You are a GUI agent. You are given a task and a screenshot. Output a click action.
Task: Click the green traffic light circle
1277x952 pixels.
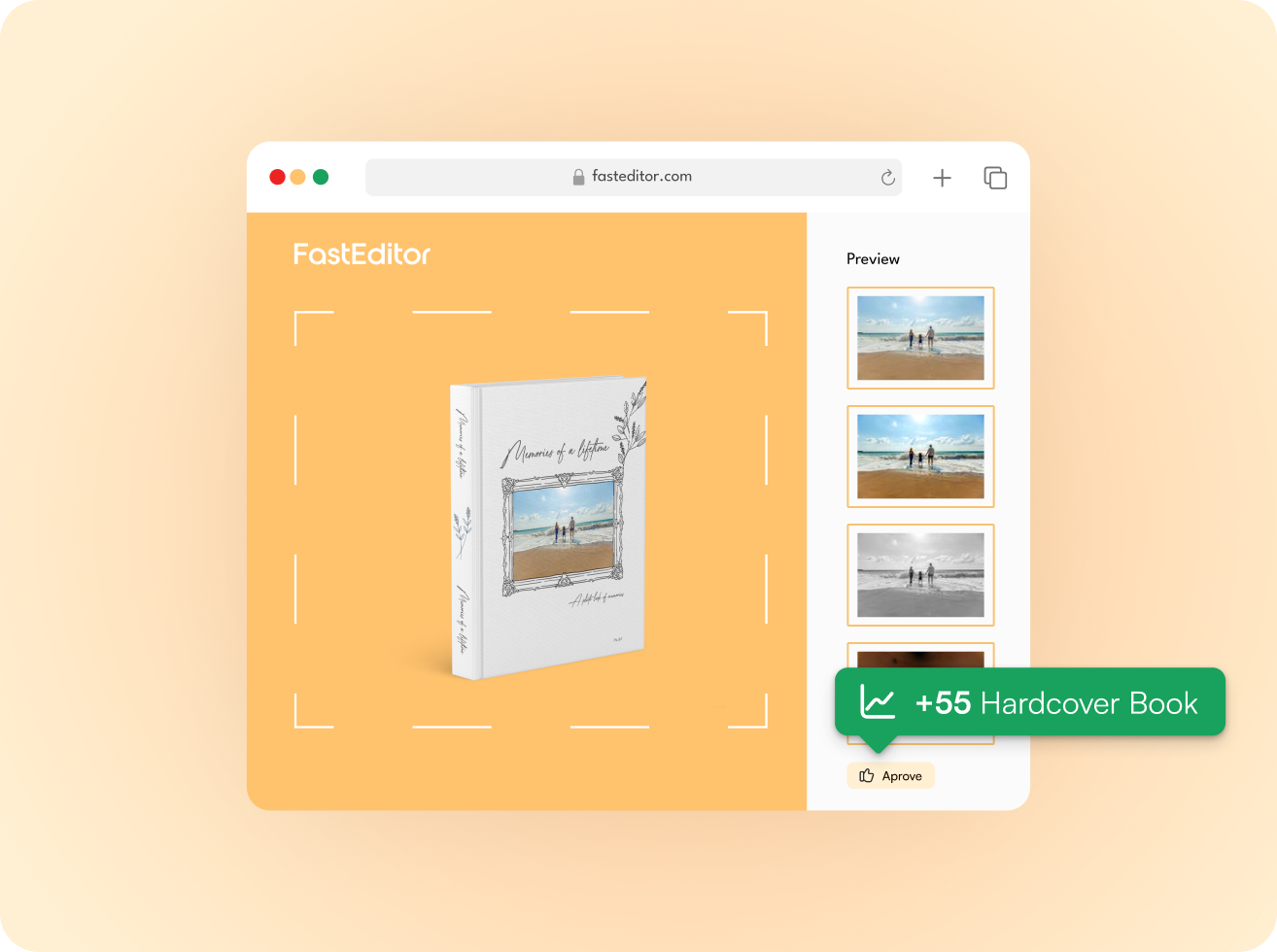[x=320, y=177]
